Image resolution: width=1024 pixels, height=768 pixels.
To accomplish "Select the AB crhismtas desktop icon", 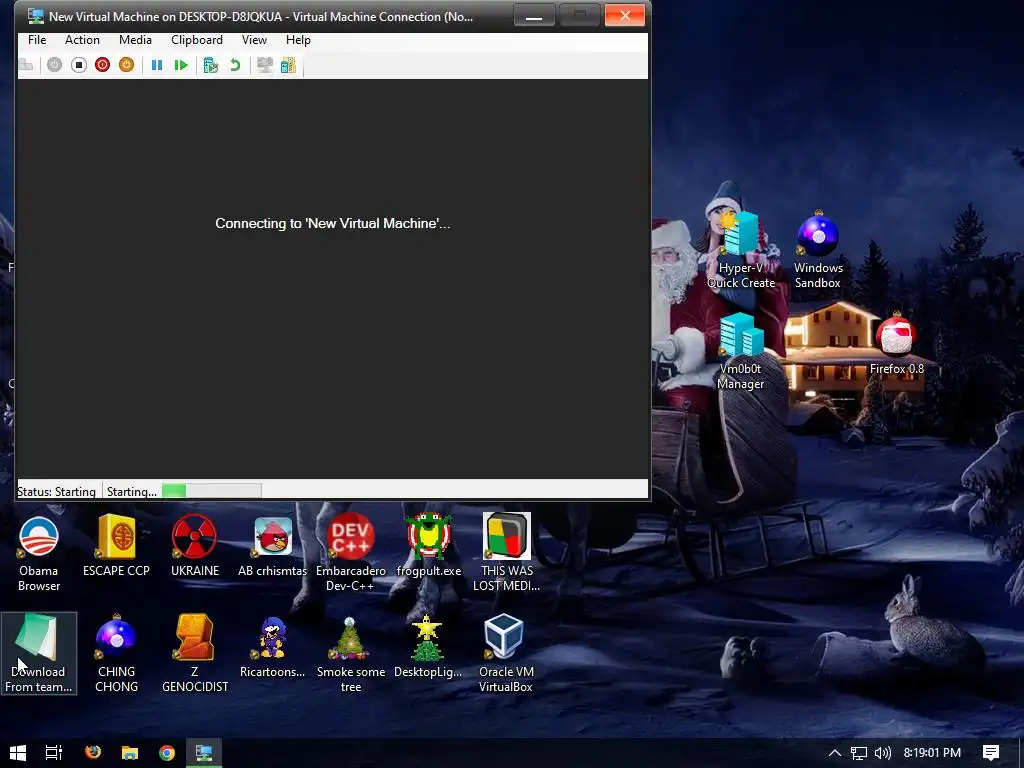I will 272,546.
